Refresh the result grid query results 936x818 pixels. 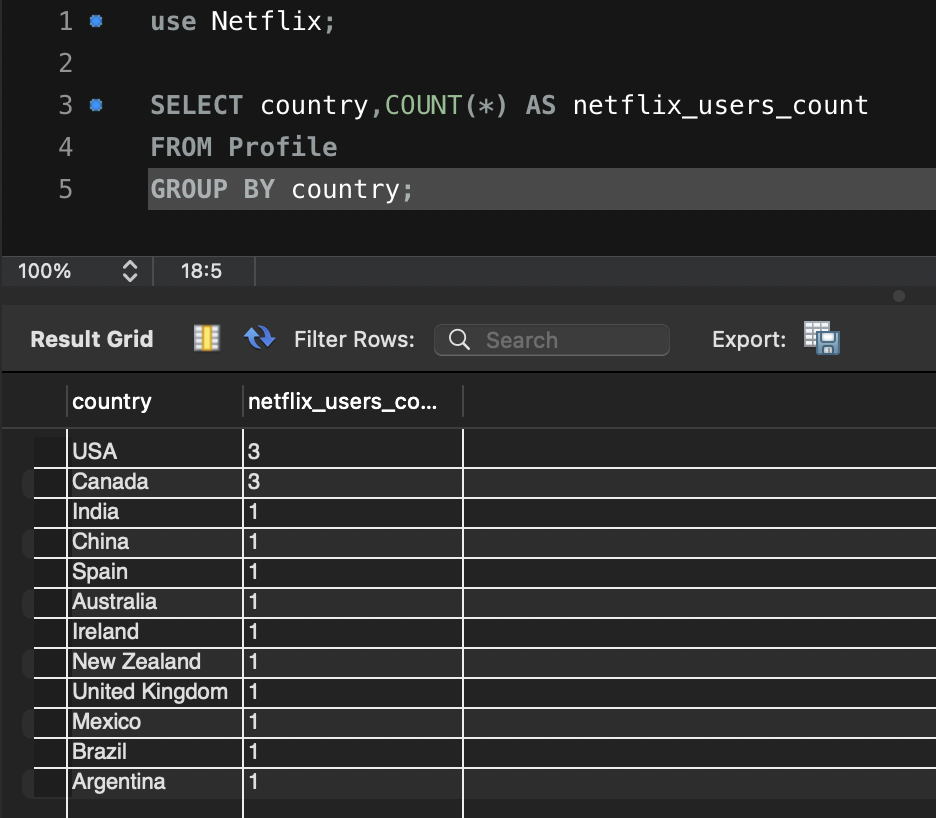click(x=260, y=339)
